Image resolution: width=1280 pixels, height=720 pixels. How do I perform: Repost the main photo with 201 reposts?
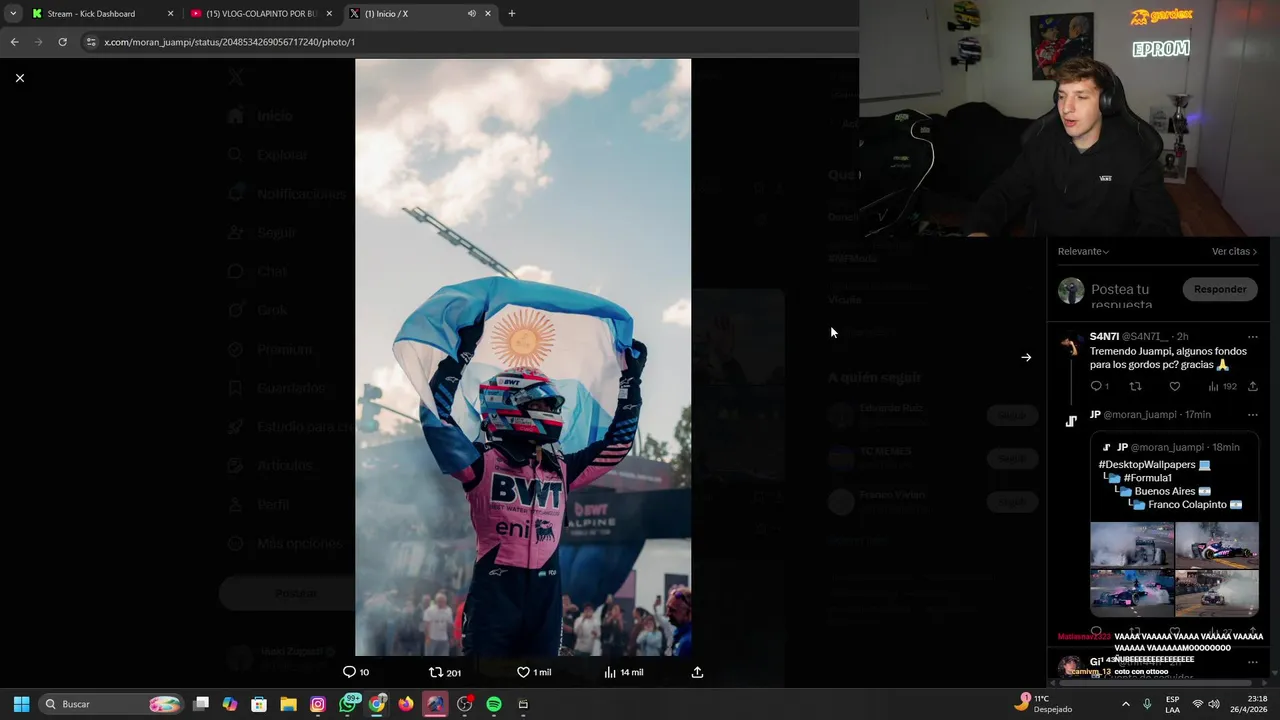pyautogui.click(x=445, y=672)
